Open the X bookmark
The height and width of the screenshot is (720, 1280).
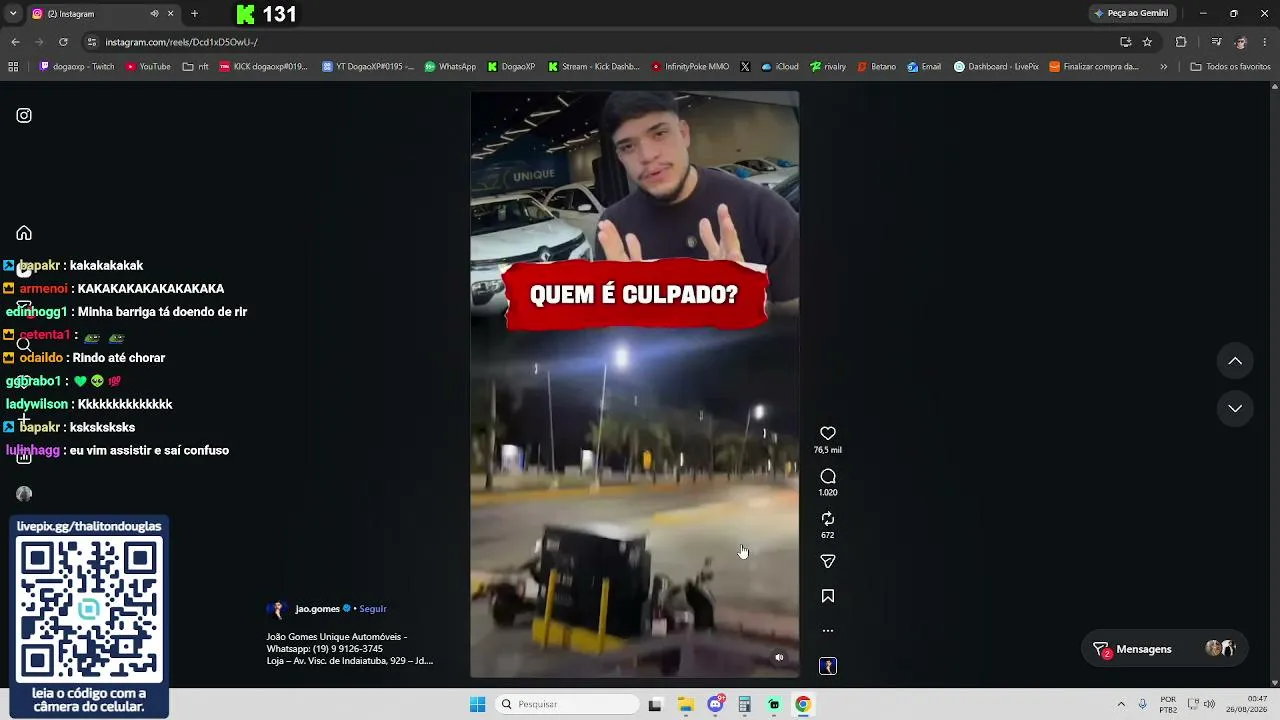(x=745, y=67)
